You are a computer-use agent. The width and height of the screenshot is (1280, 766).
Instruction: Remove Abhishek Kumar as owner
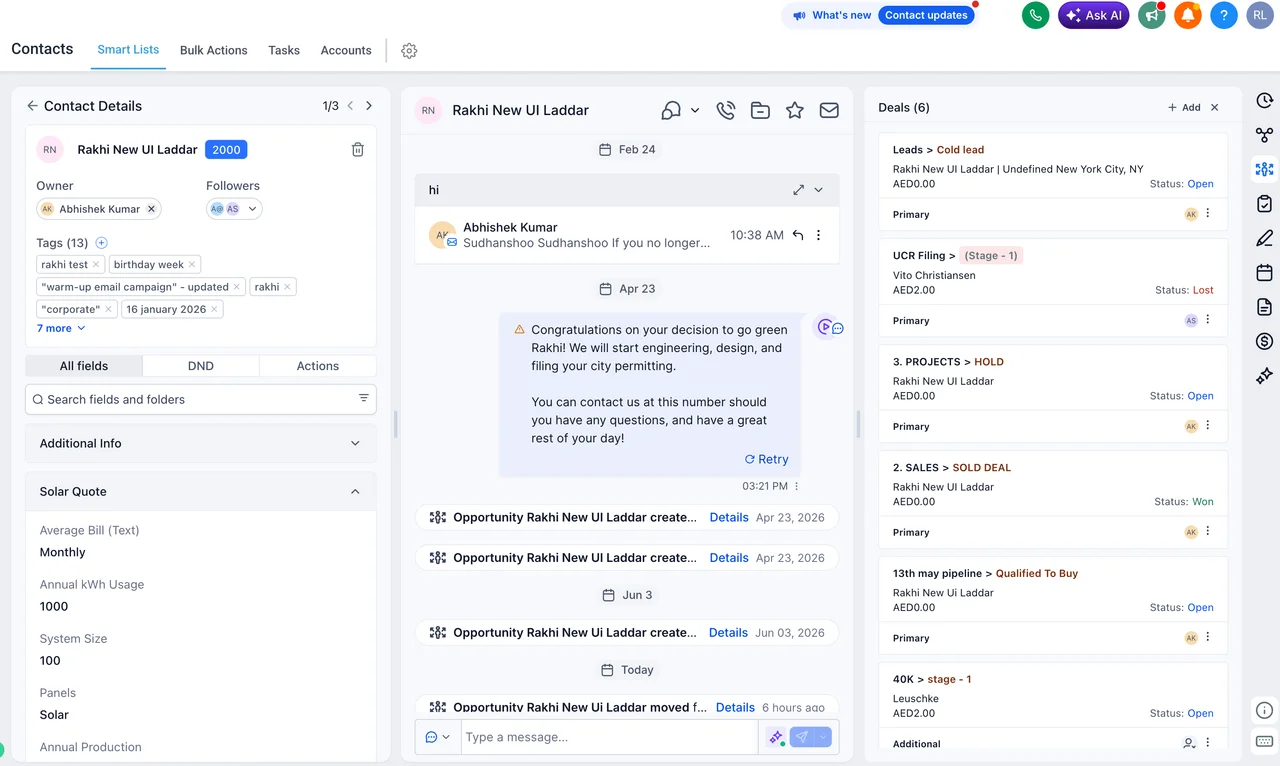151,209
